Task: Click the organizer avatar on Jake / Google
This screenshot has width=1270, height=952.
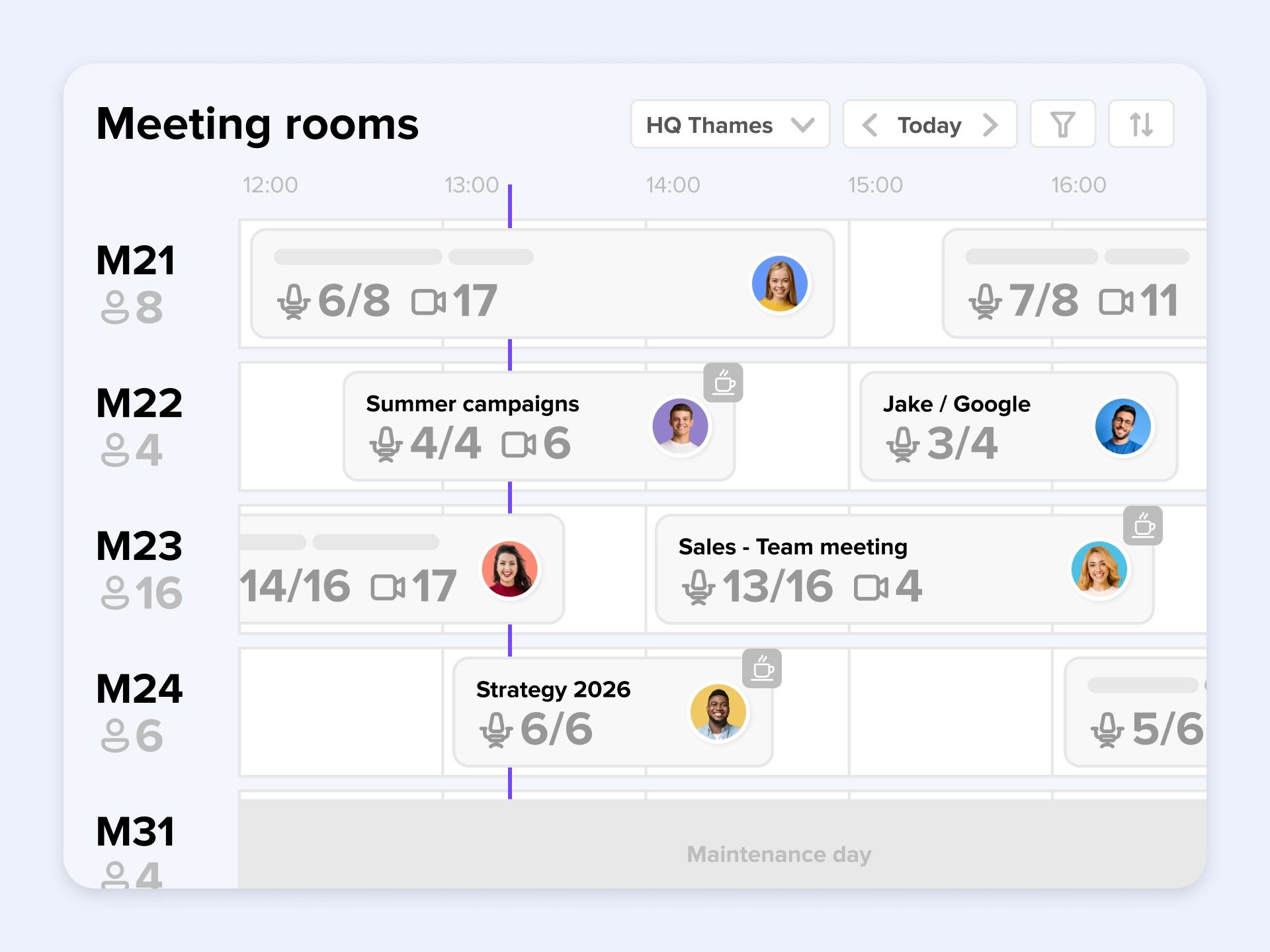Action: tap(1122, 426)
